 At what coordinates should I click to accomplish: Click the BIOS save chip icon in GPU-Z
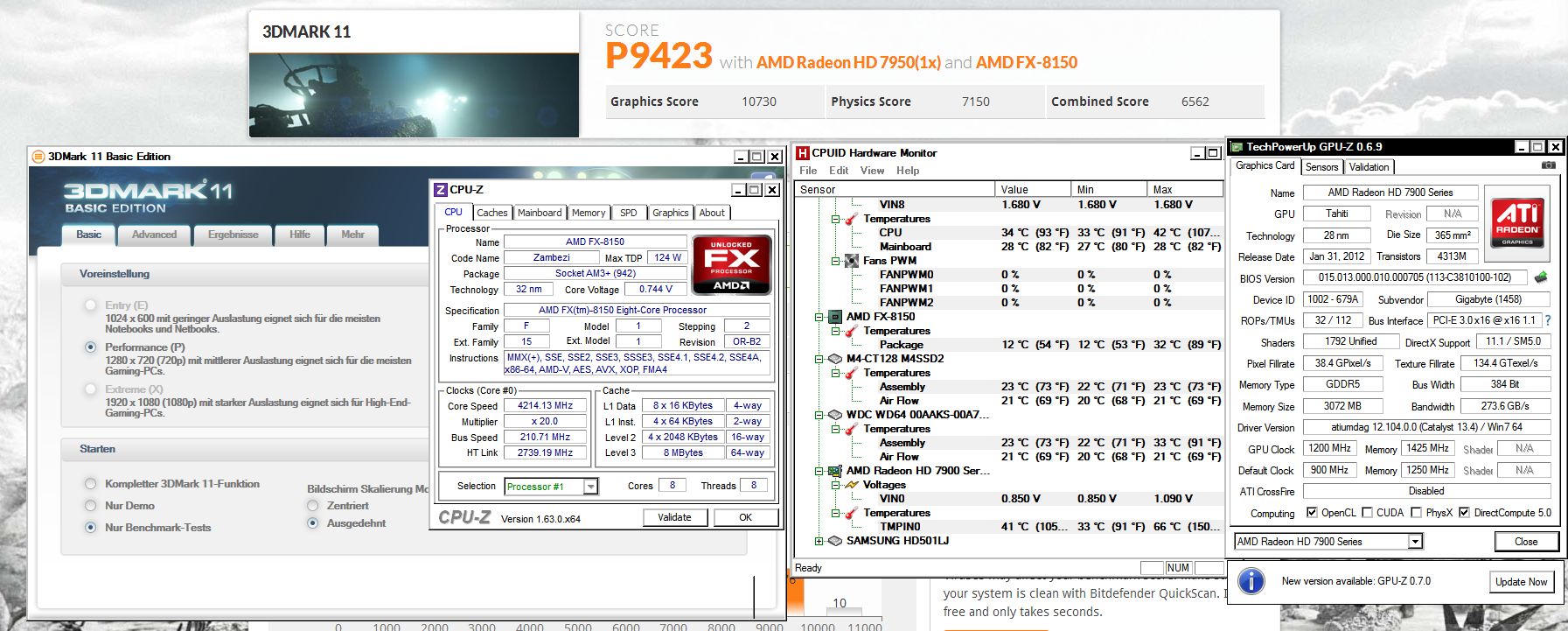1540,277
